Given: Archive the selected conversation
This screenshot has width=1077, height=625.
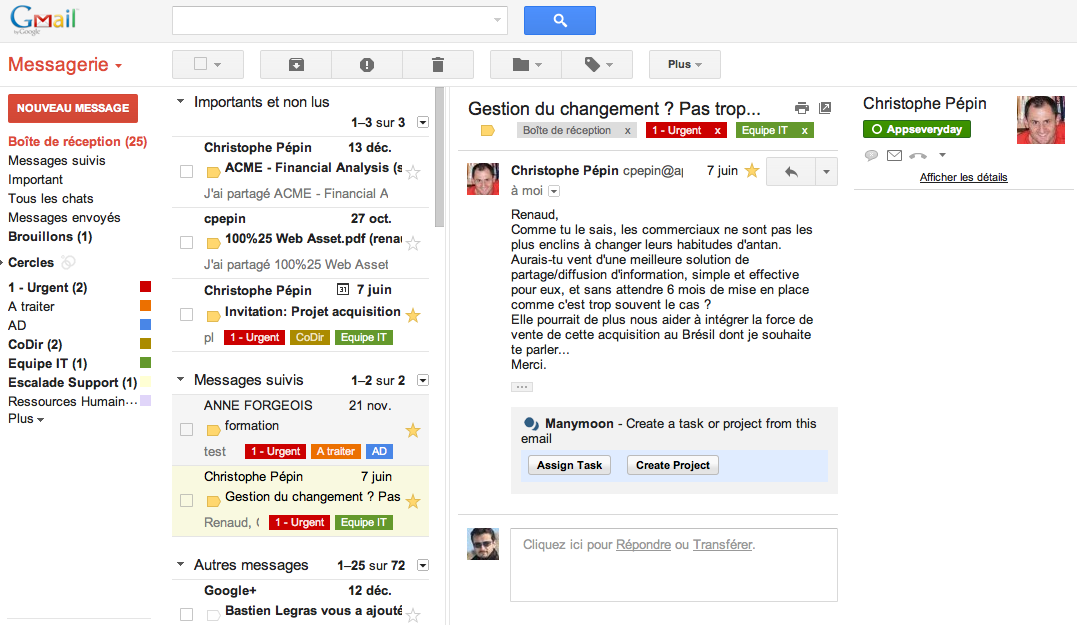Looking at the screenshot, I should pyautogui.click(x=295, y=64).
